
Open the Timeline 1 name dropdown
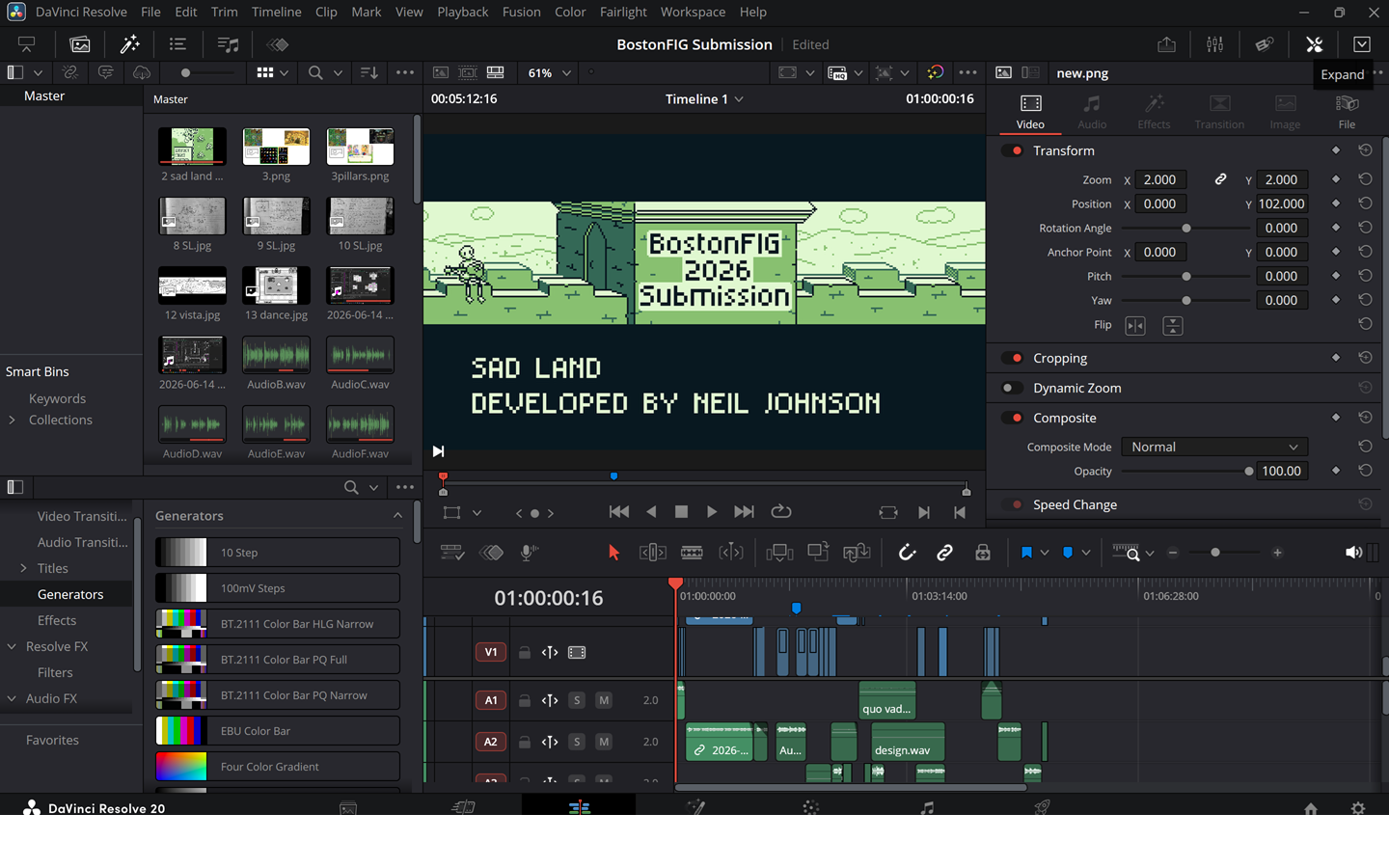tap(704, 99)
